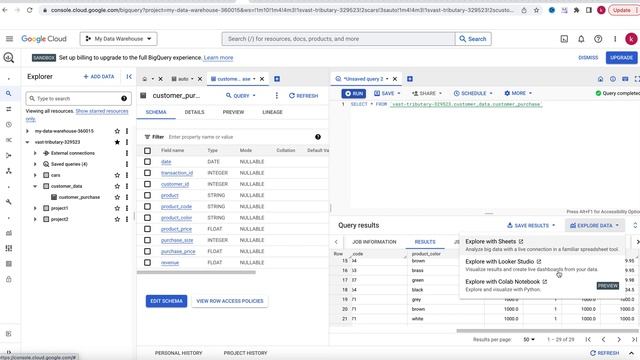Click the BigQuery product icon
The width and height of the screenshot is (640, 360).
pyautogui.click(x=9, y=58)
